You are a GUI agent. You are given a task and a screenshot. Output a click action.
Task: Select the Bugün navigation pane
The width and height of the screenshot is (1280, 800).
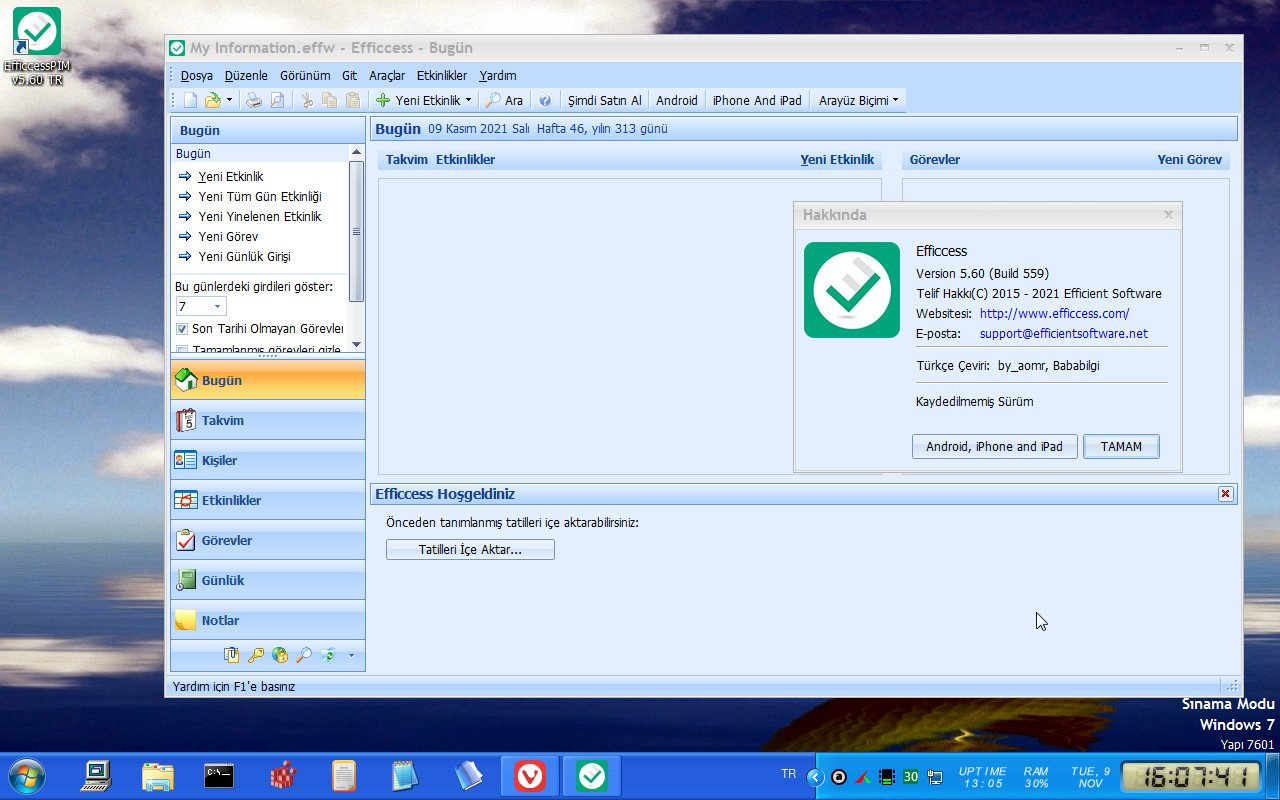268,380
